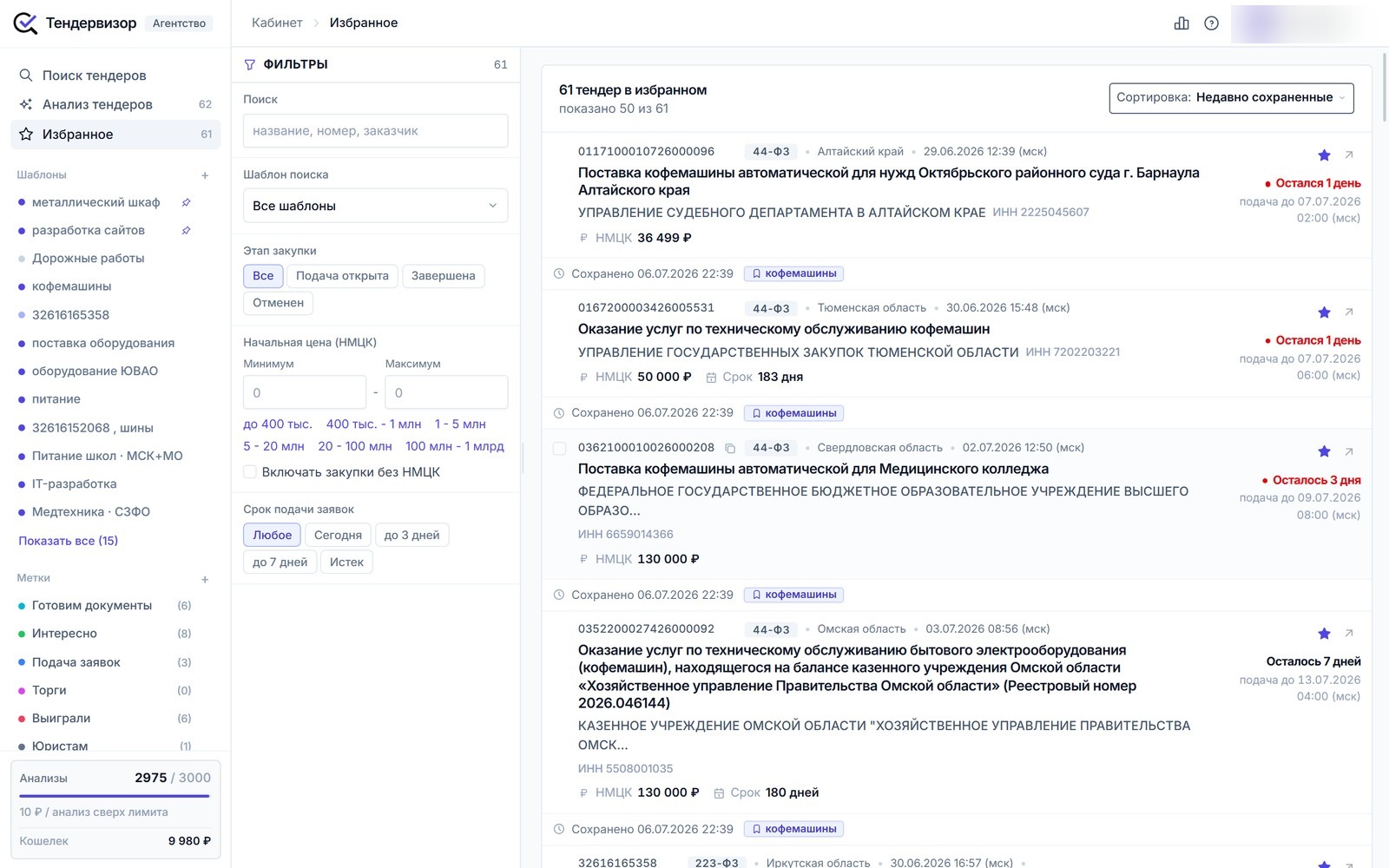Remove Барнаул кофемашина tender from favorites star
The height and width of the screenshot is (868, 1389).
pyautogui.click(x=1324, y=155)
